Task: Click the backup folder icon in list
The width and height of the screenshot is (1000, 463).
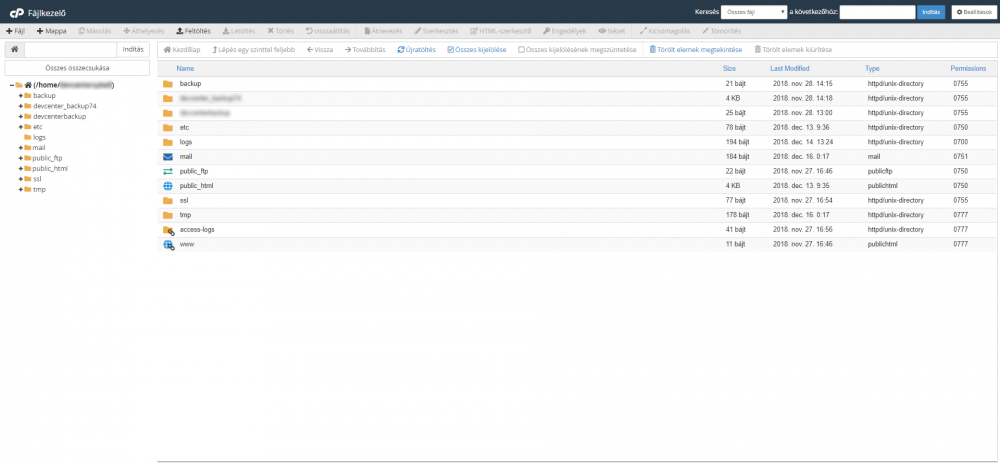Action: click(168, 84)
